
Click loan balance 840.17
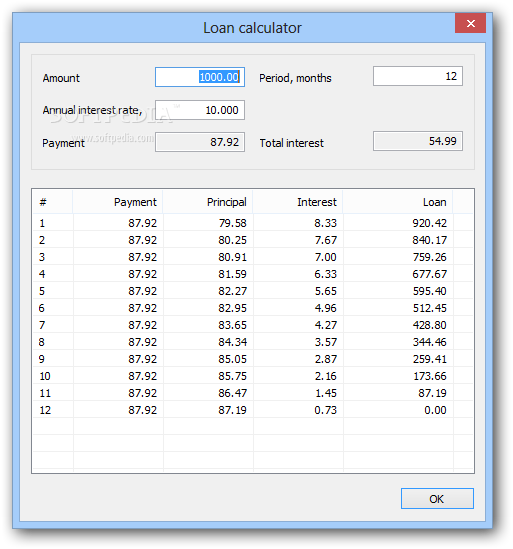point(429,240)
